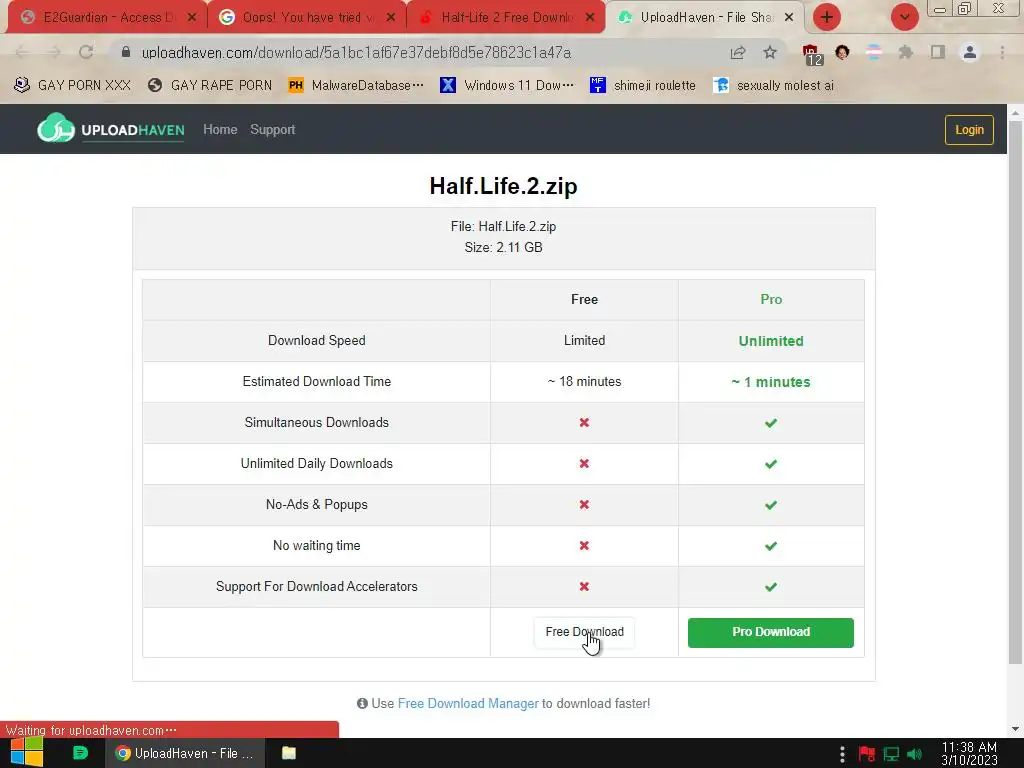Click the red X for No-Ads & Popups
This screenshot has height=768, width=1024.
584,505
